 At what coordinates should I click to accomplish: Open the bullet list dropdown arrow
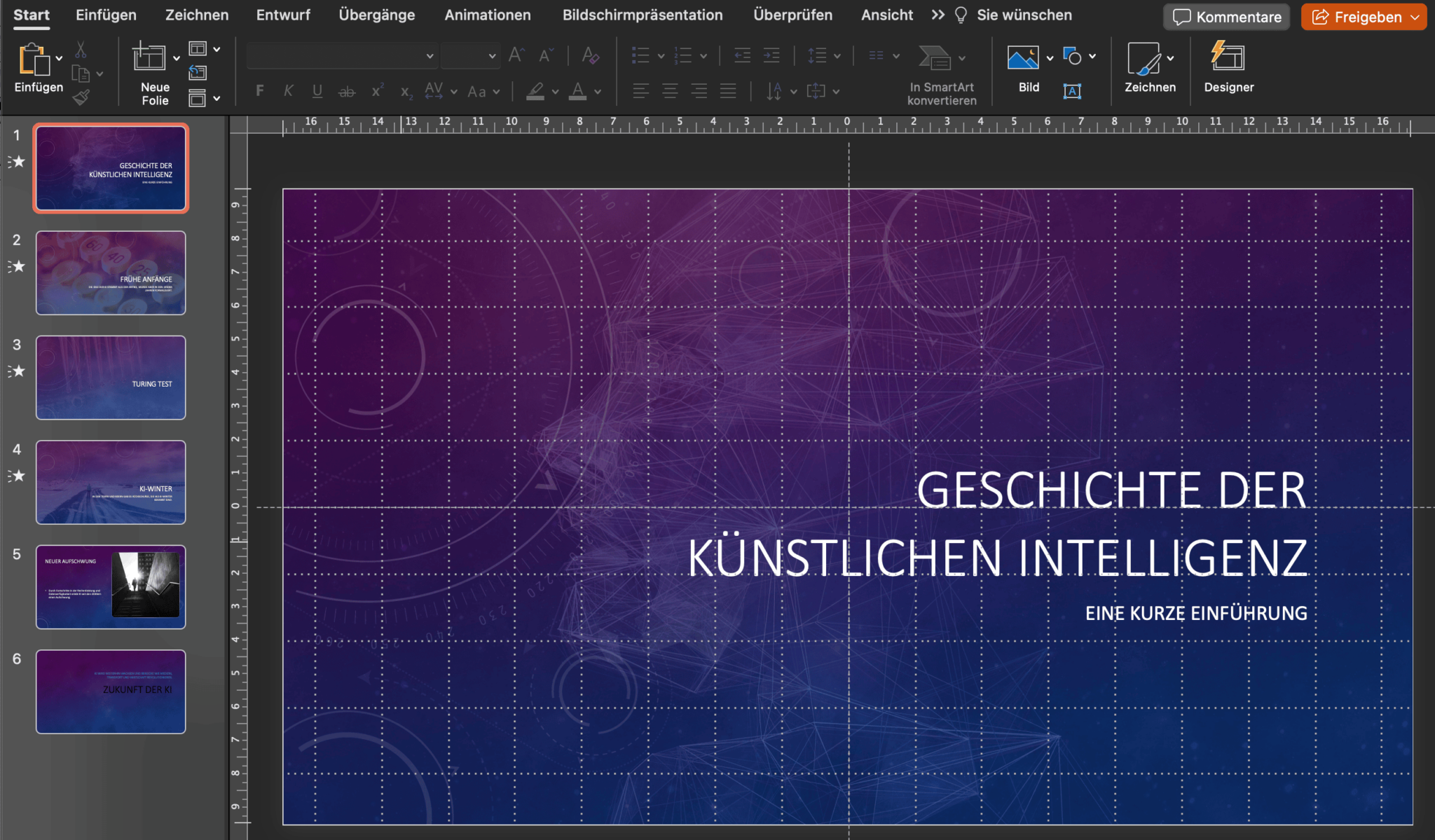[x=660, y=56]
